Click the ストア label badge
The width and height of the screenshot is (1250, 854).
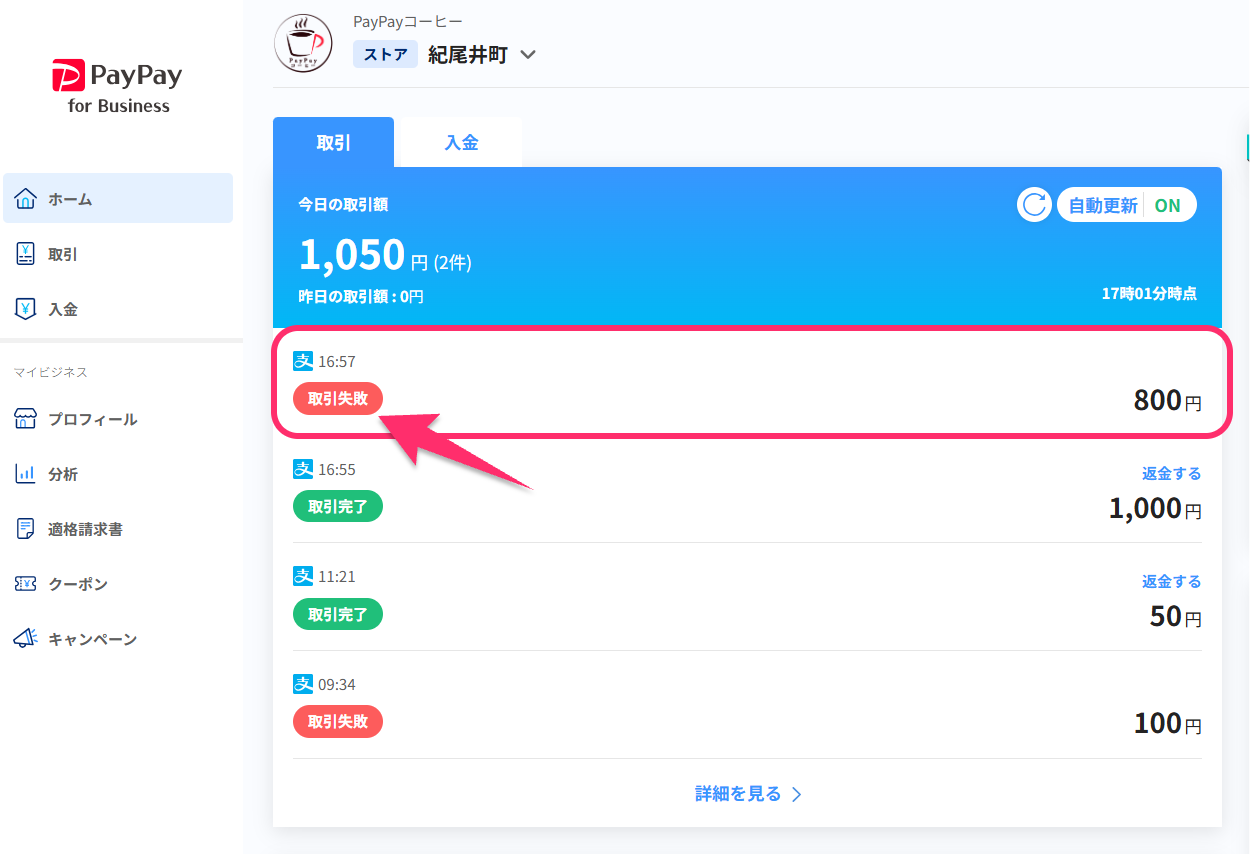[x=385, y=54]
